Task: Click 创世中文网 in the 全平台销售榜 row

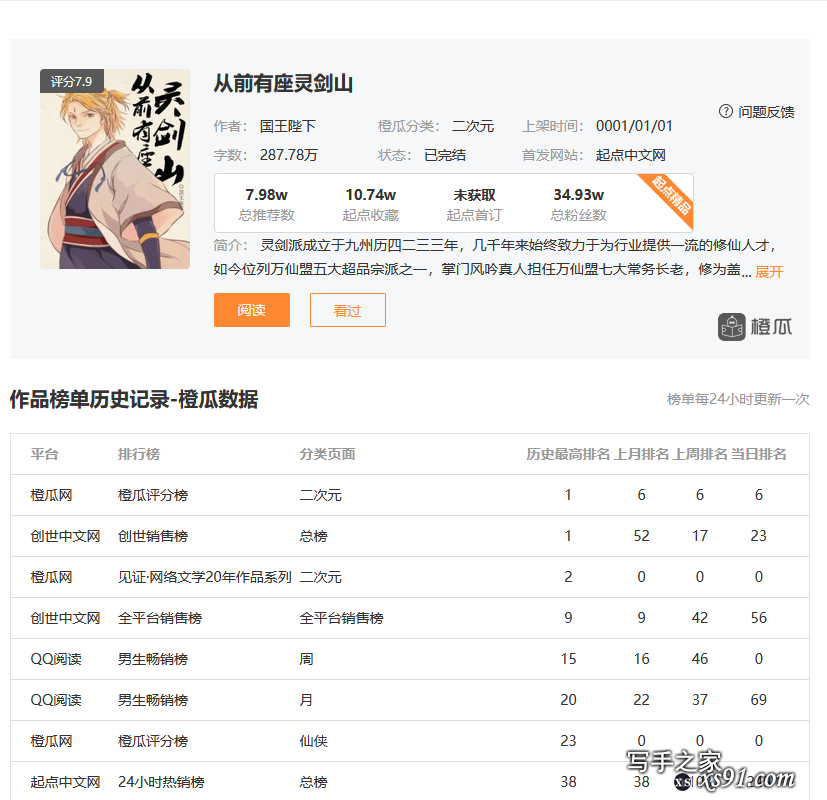Action: (x=65, y=618)
